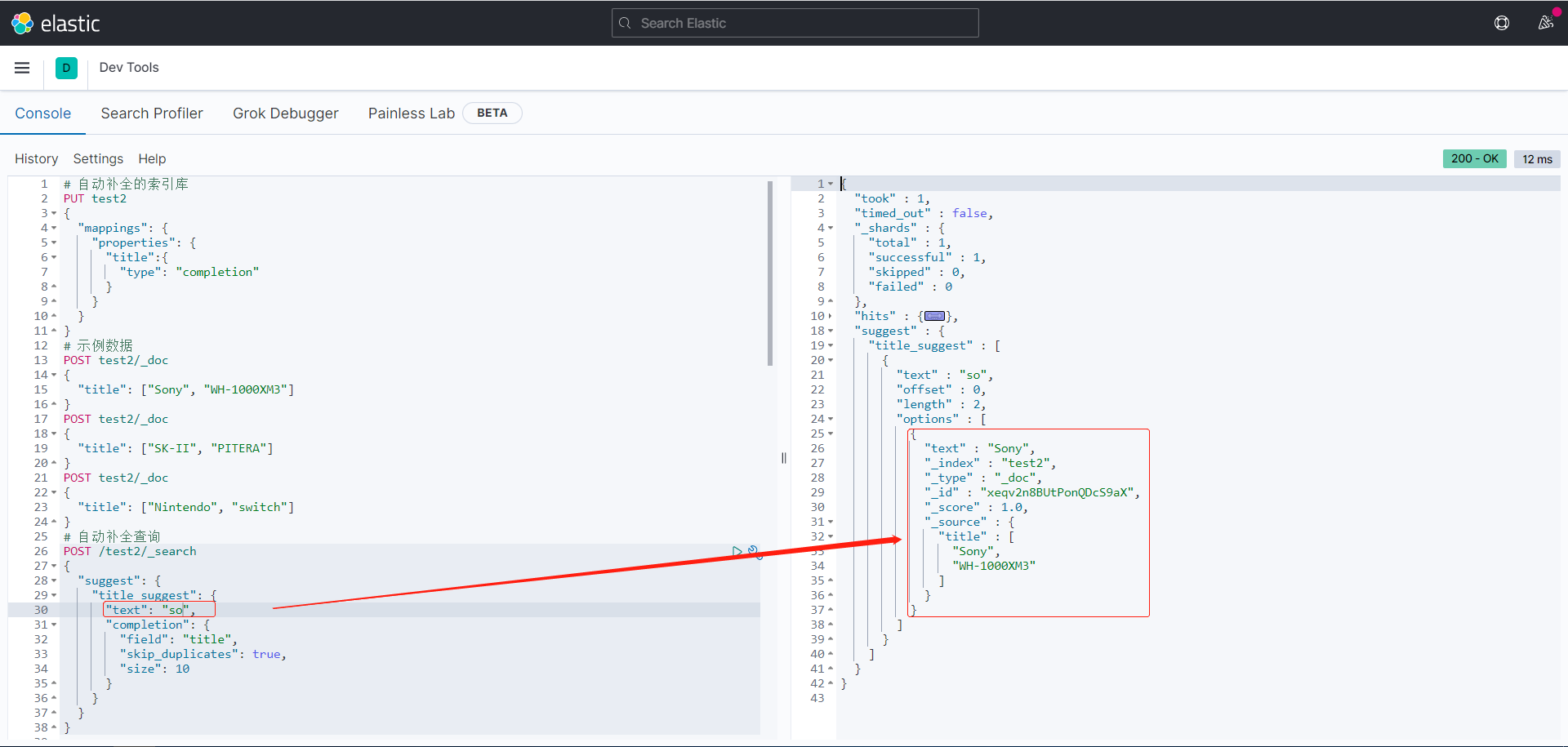Click the 12 ms response time badge
The height and width of the screenshot is (747, 1568).
tap(1537, 159)
